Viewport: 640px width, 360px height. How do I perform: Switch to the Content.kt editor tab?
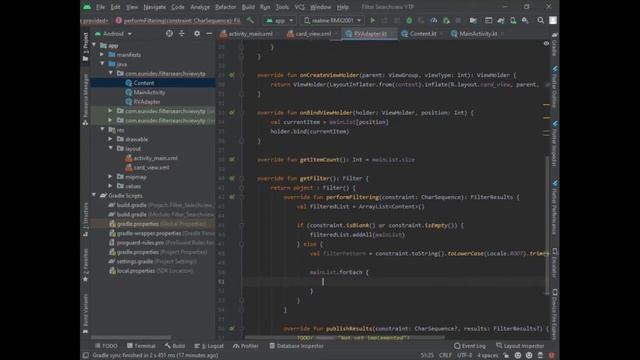[x=422, y=34]
